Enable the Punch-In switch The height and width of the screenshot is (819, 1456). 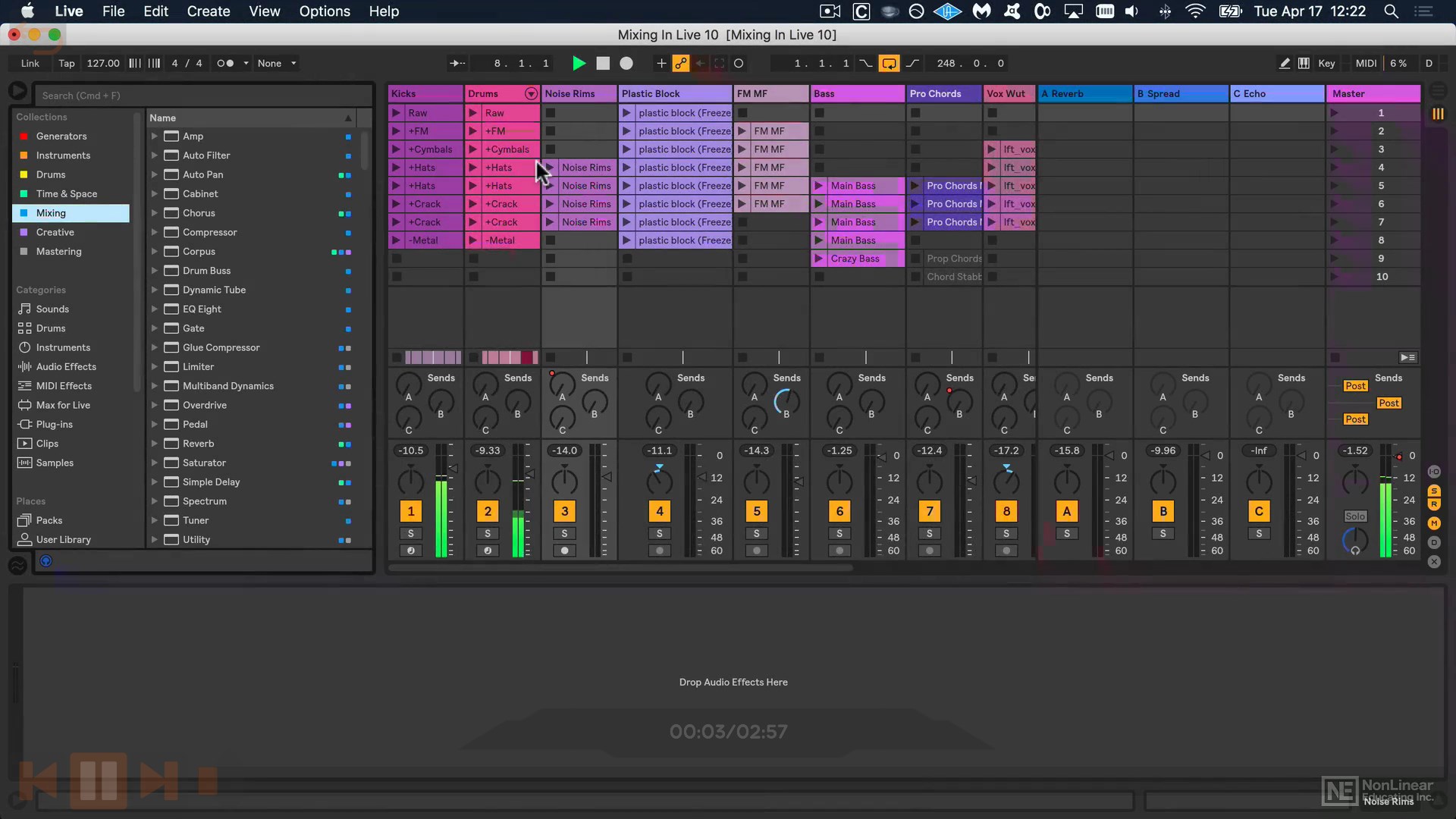click(x=865, y=64)
